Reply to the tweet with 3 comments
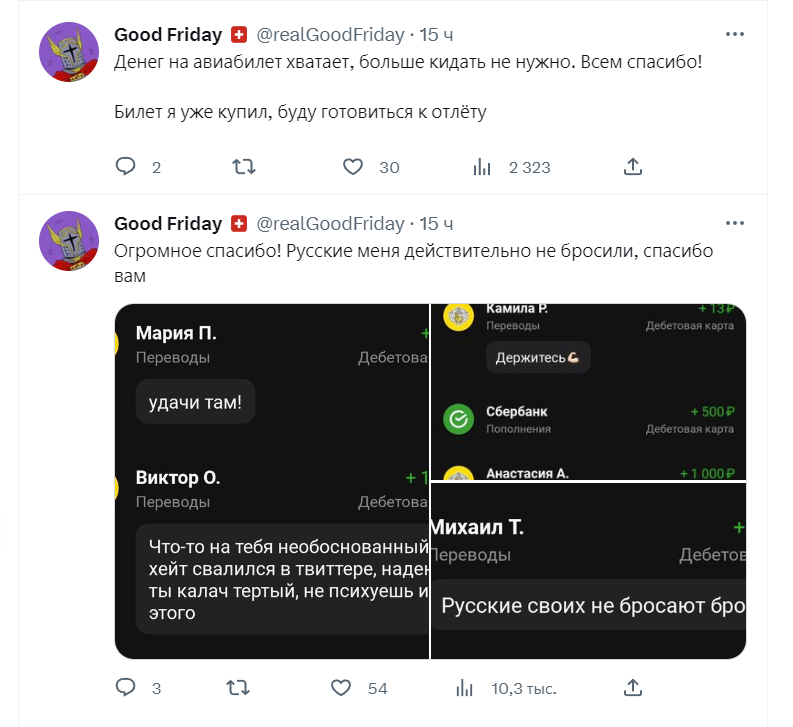This screenshot has height=727, width=793. coord(125,688)
